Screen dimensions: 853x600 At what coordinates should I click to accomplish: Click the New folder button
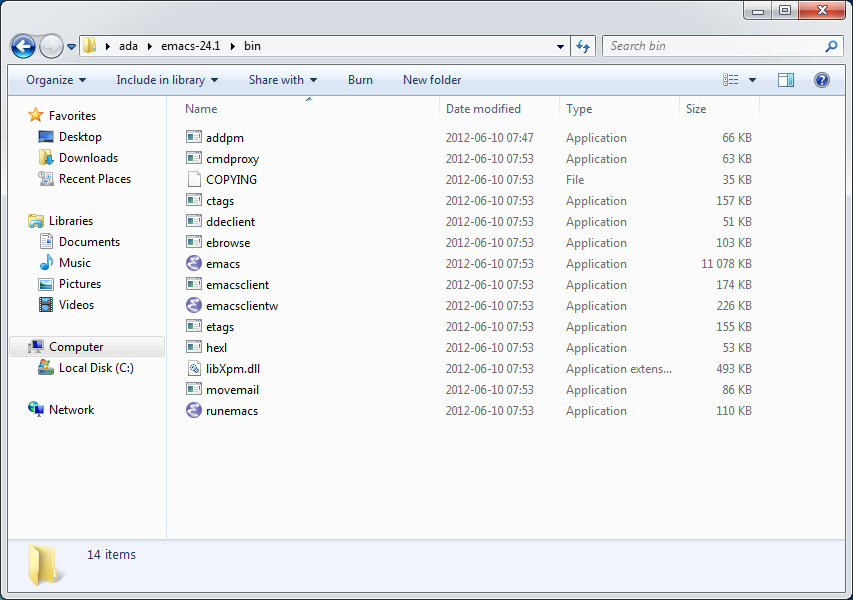click(432, 80)
